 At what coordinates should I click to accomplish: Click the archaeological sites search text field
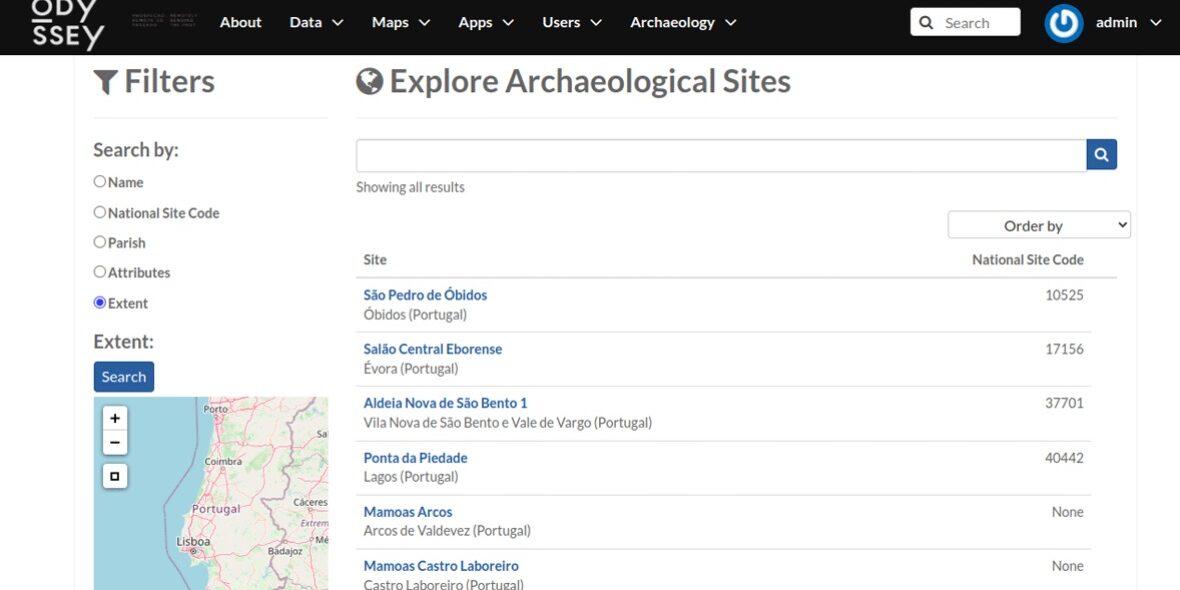720,155
